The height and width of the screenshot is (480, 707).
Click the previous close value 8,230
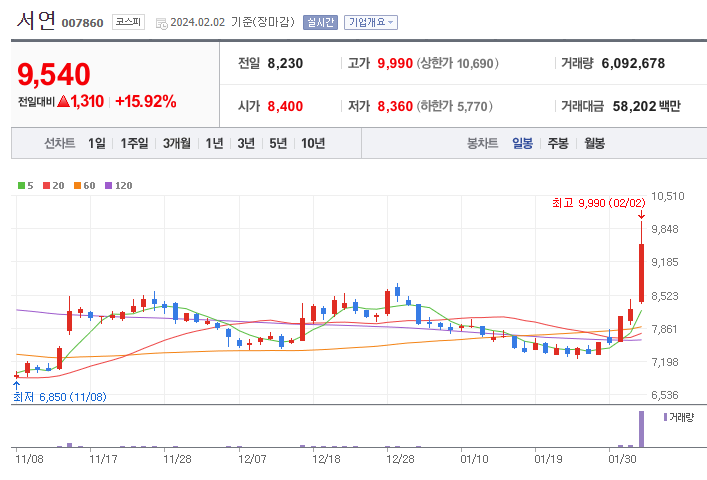click(285, 64)
